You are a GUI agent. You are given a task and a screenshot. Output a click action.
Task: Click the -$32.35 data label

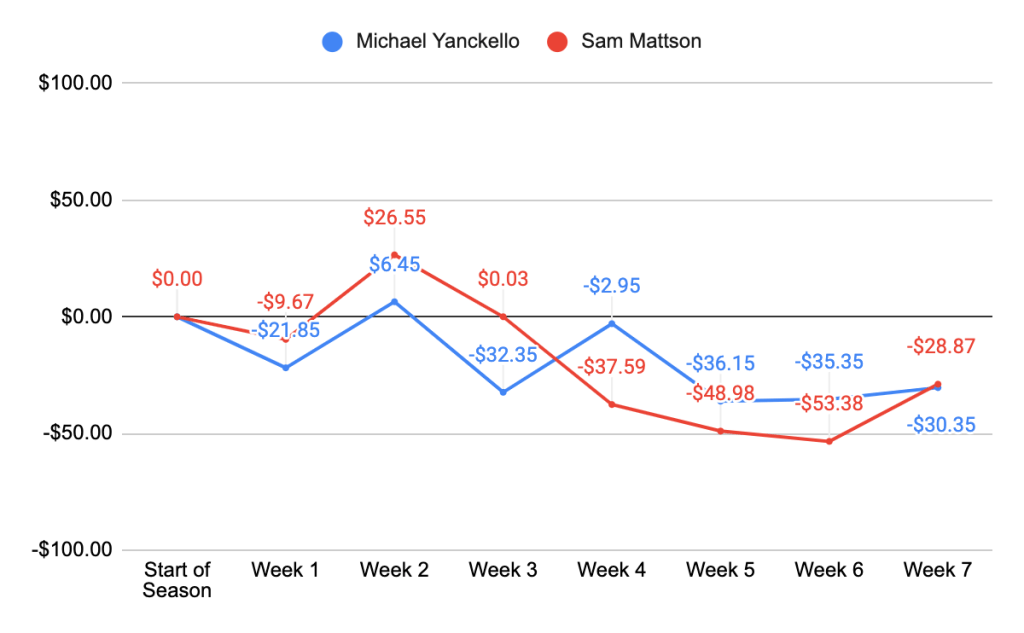pos(503,354)
